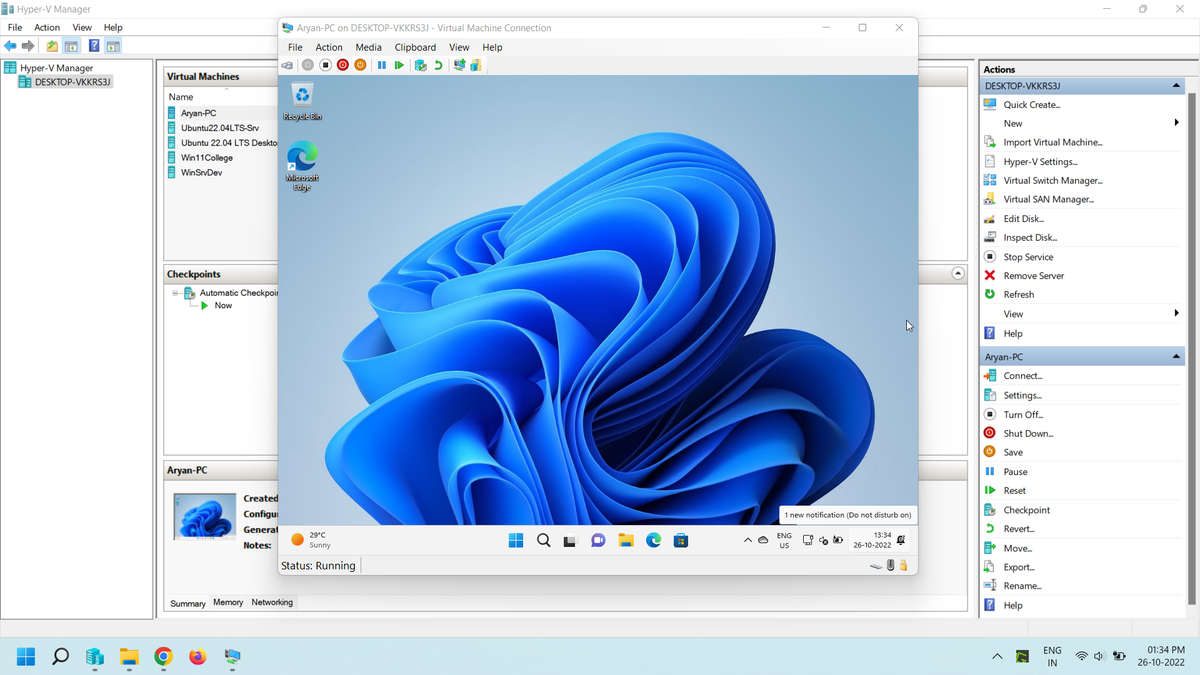Toggle Show/Hide Action Pane toolbar button
This screenshot has width=1200, height=675.
pyautogui.click(x=113, y=46)
